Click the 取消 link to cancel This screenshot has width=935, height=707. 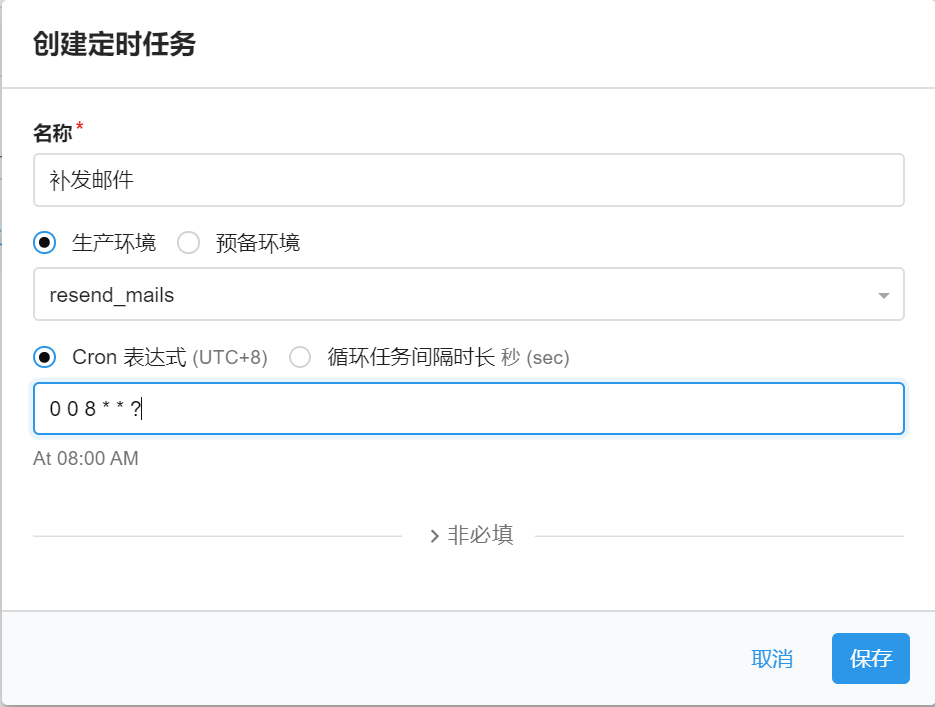coord(772,659)
